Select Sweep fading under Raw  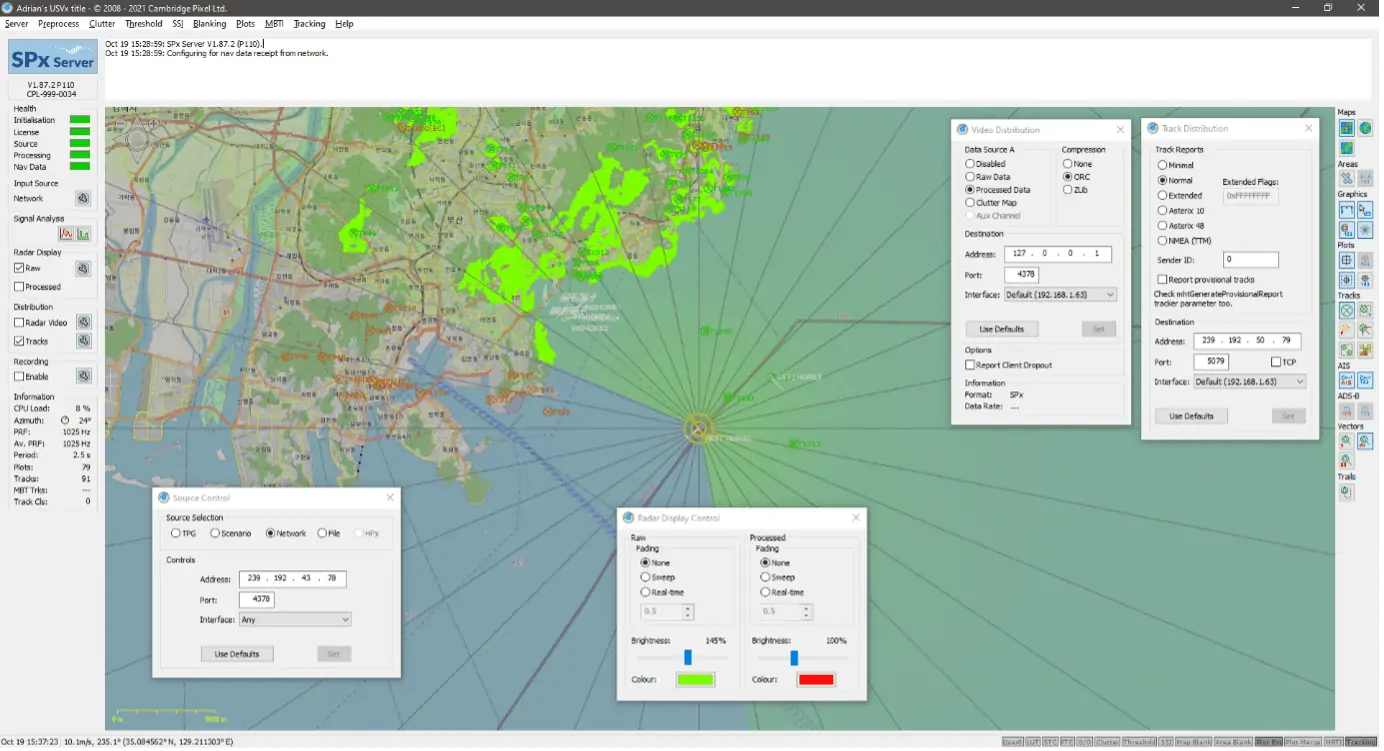[645, 578]
